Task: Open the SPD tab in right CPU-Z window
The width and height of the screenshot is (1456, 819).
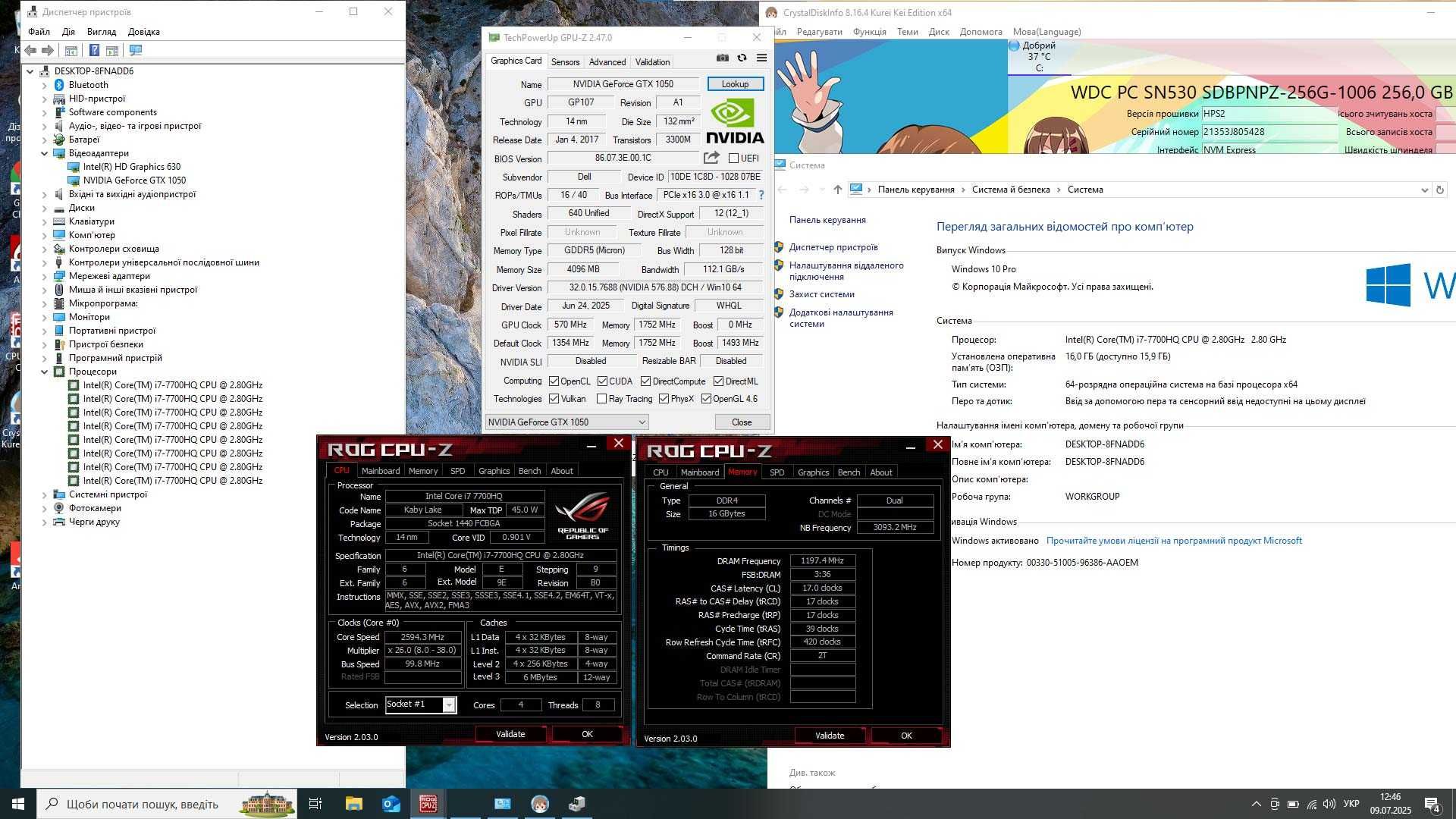Action: click(x=777, y=472)
